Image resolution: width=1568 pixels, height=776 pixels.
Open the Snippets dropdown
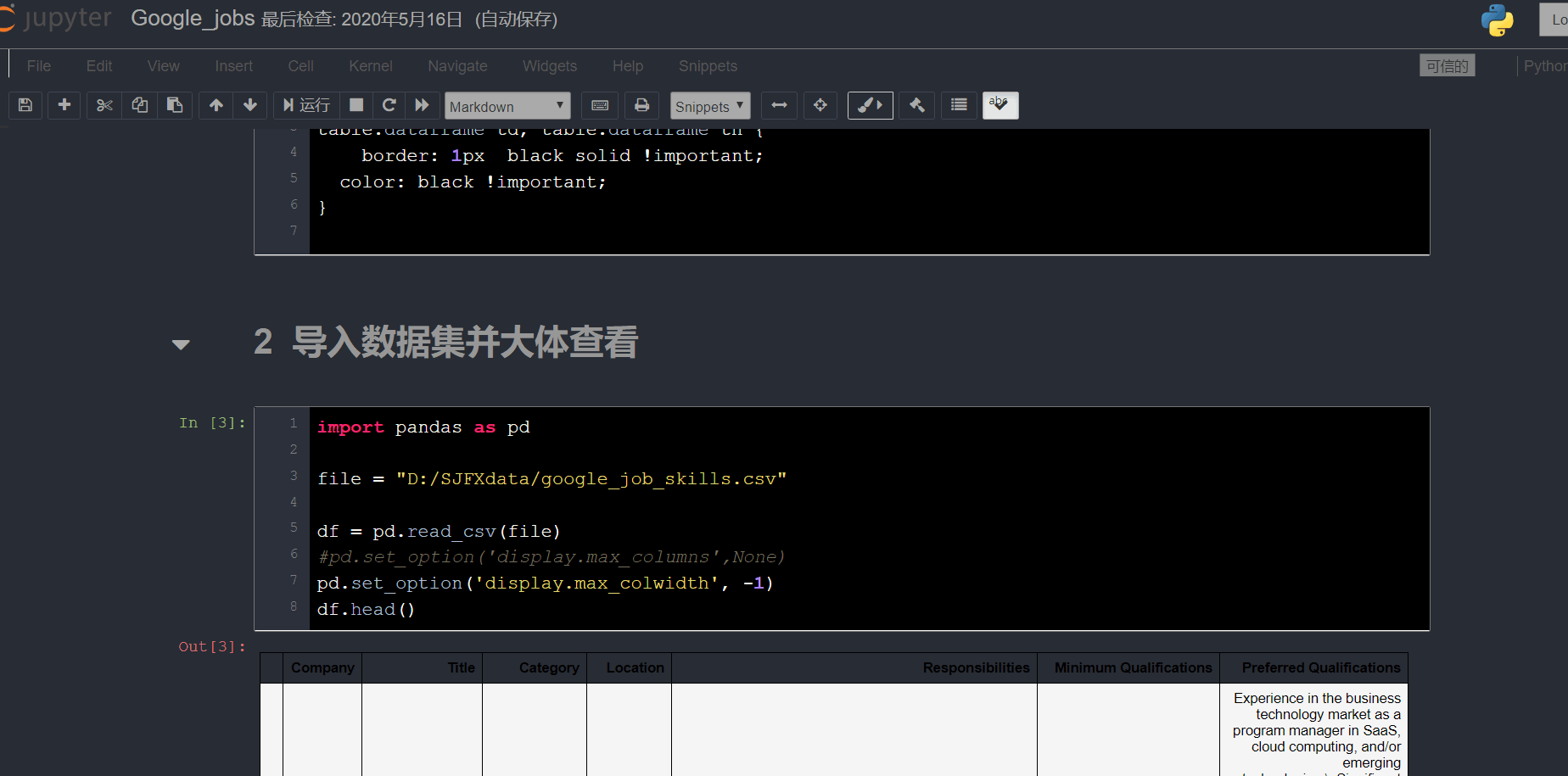tap(709, 105)
